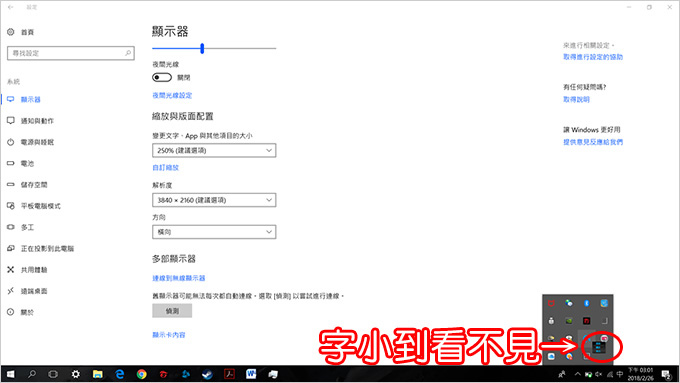Image resolution: width=680 pixels, height=383 pixels.
Task: Launch Microsoft Edge from the taskbar
Action: tap(120, 374)
